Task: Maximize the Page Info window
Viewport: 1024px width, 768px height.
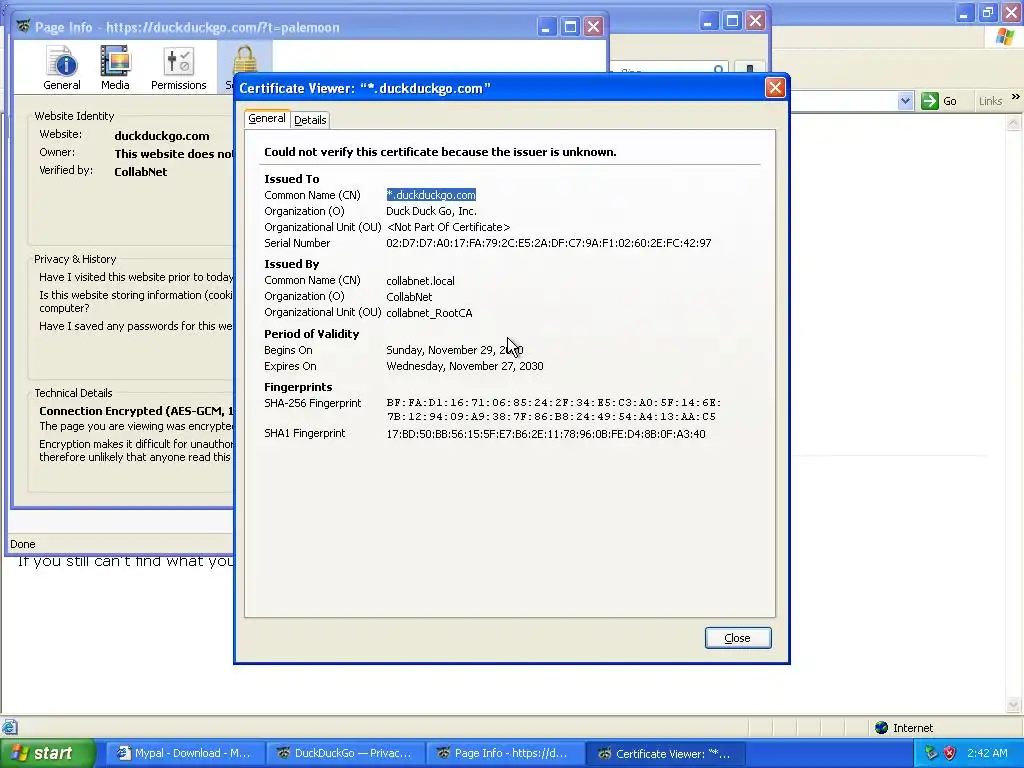Action: tap(570, 27)
